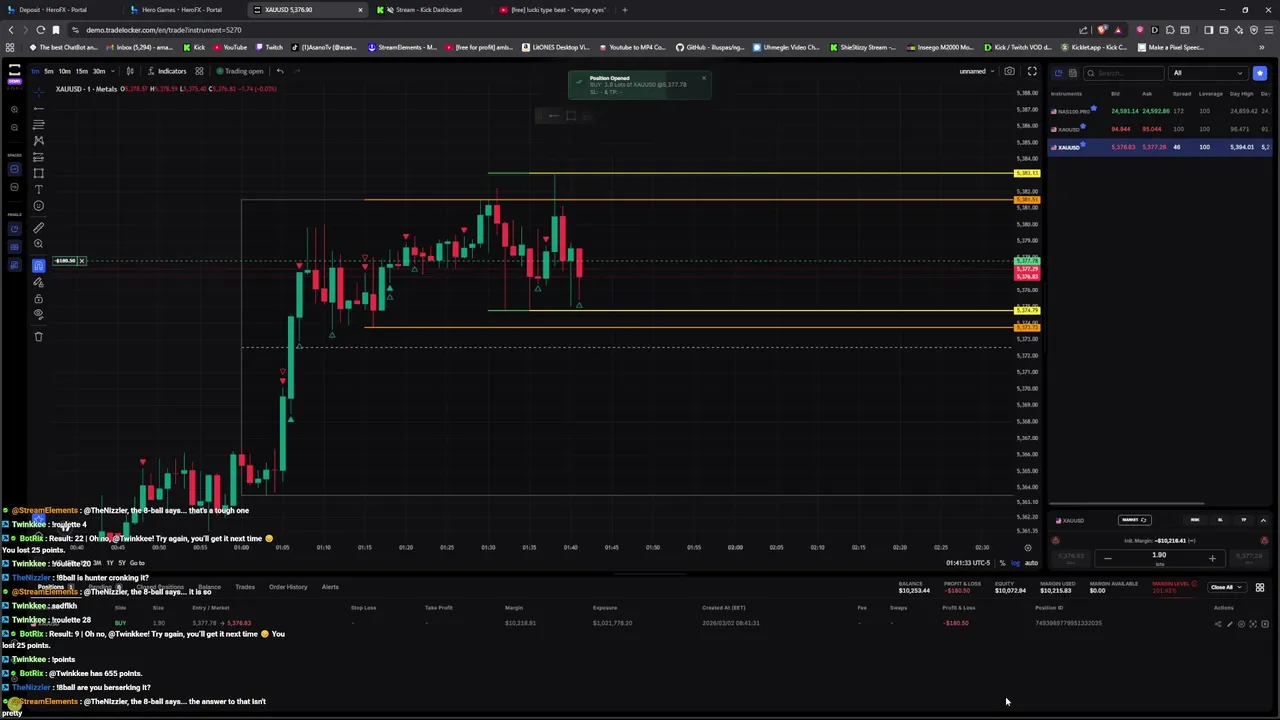Select the crosshair cursor tool
Image resolution: width=1280 pixels, height=720 pixels.
click(x=38, y=91)
